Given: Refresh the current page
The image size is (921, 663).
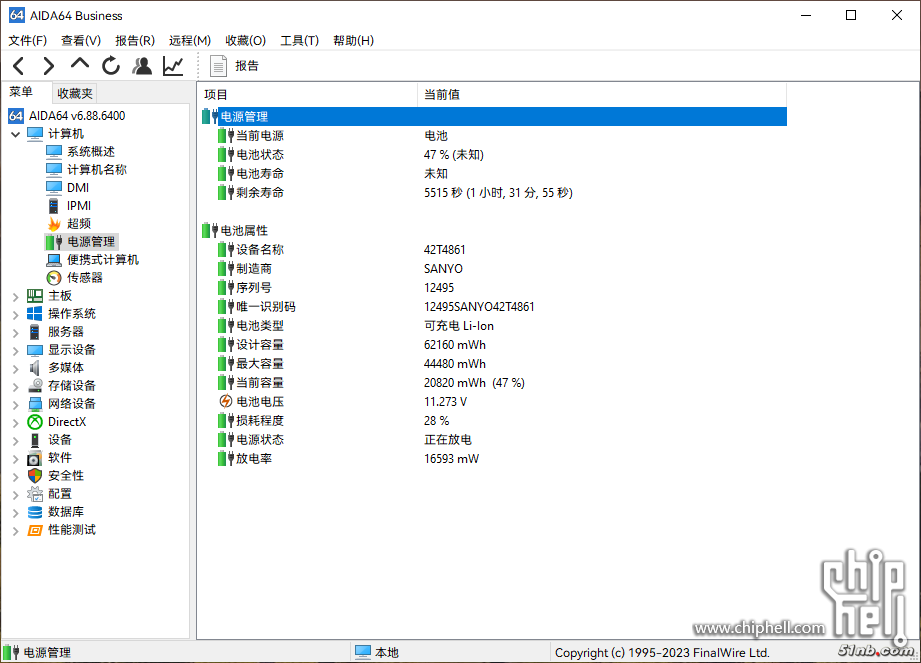Looking at the screenshot, I should point(111,66).
